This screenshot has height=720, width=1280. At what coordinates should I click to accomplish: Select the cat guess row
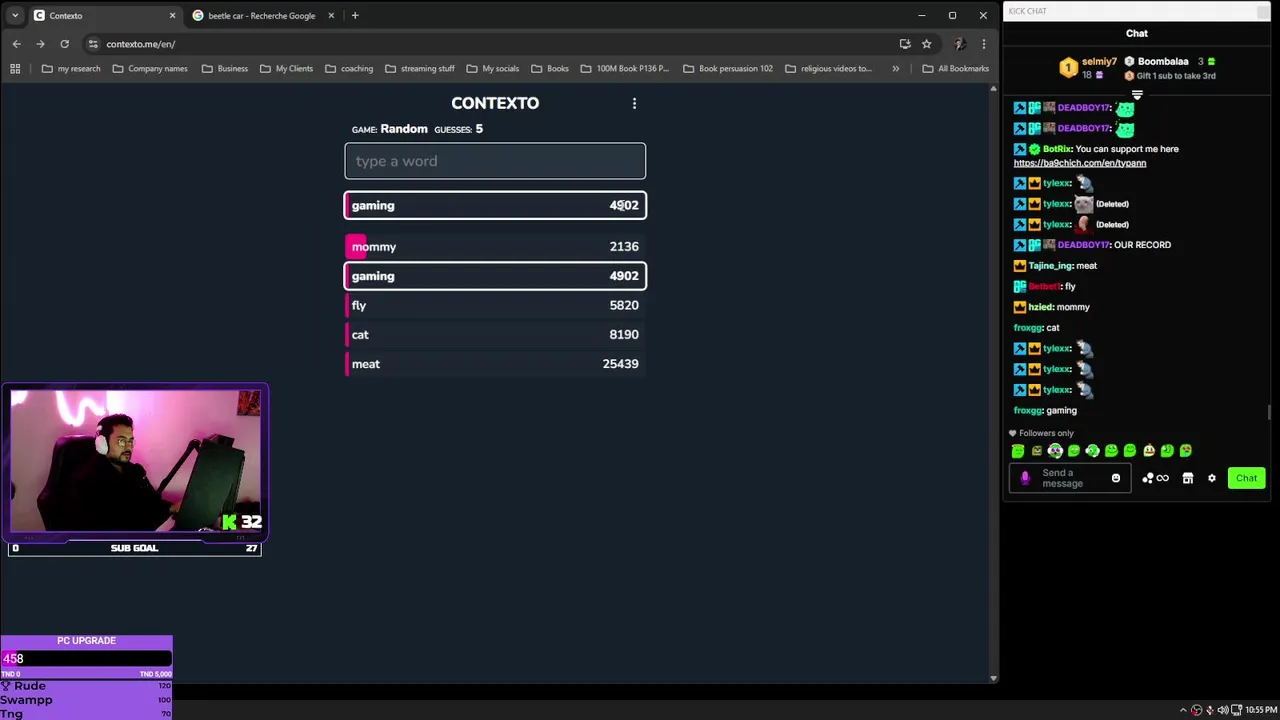click(495, 334)
